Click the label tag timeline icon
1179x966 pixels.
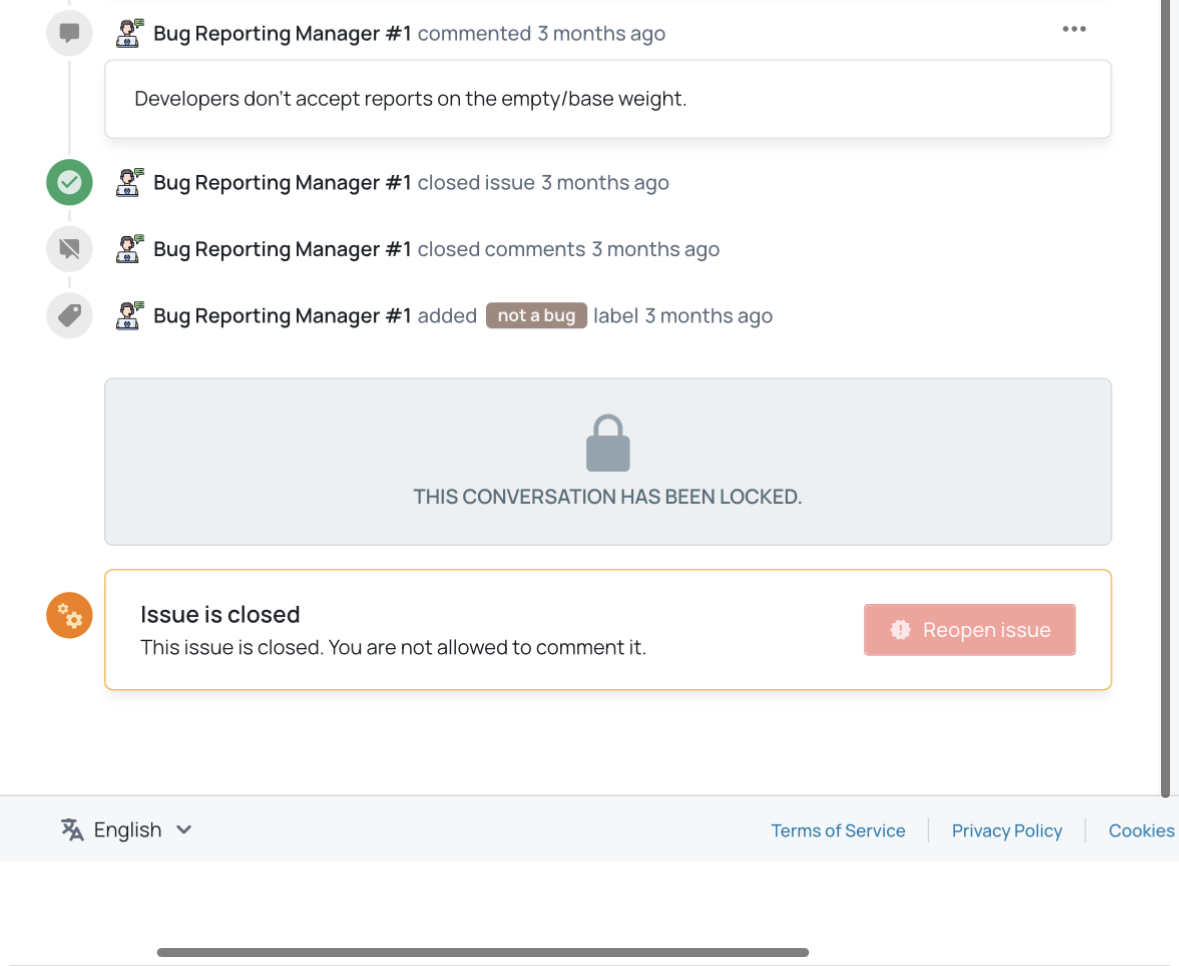(x=69, y=316)
